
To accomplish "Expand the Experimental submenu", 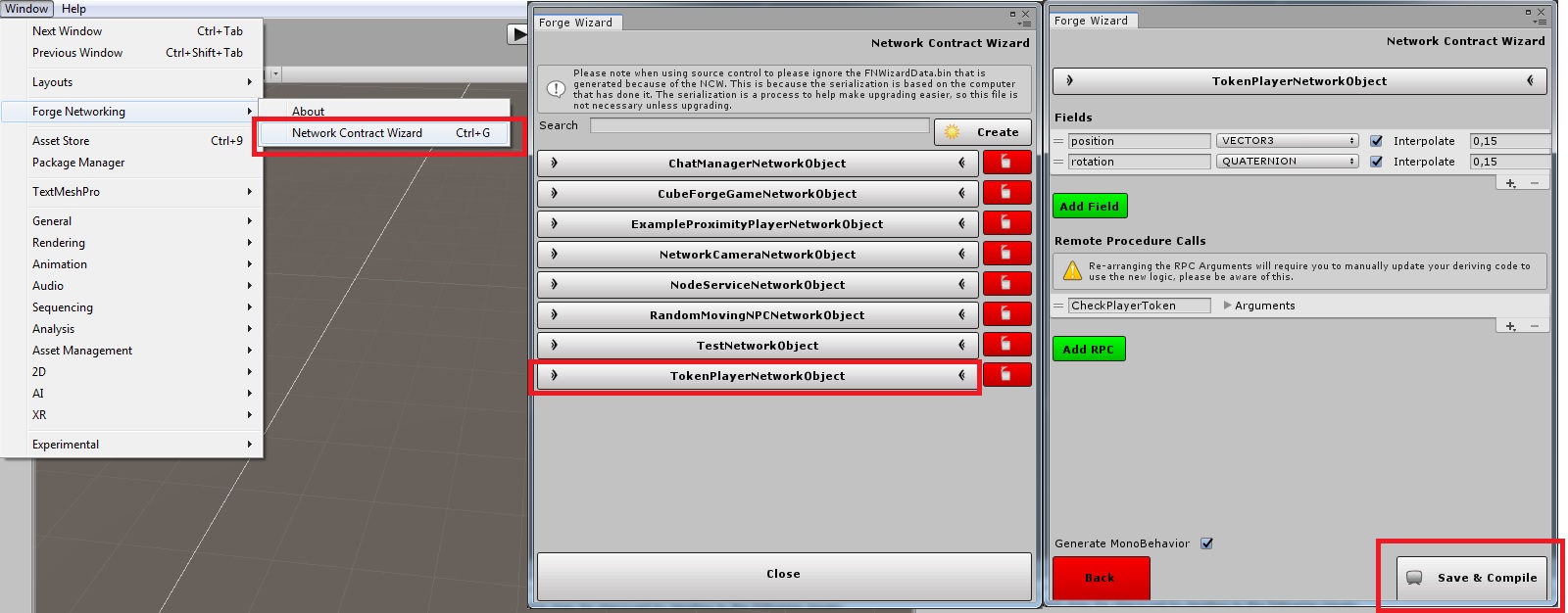I will [132, 445].
